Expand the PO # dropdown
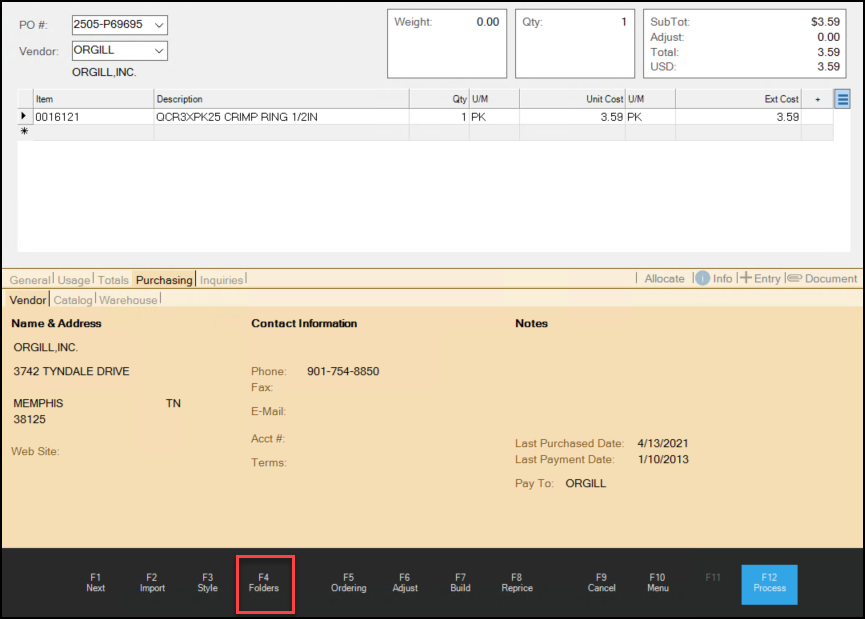Screen dimensions: 865x619 point(159,25)
